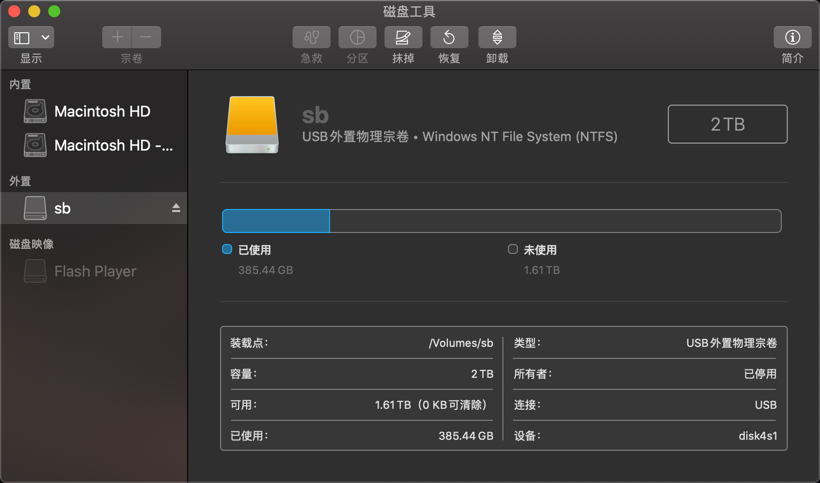The height and width of the screenshot is (483, 820).
Task: Click the 已使用 blue legend swatch
Action: [227, 249]
